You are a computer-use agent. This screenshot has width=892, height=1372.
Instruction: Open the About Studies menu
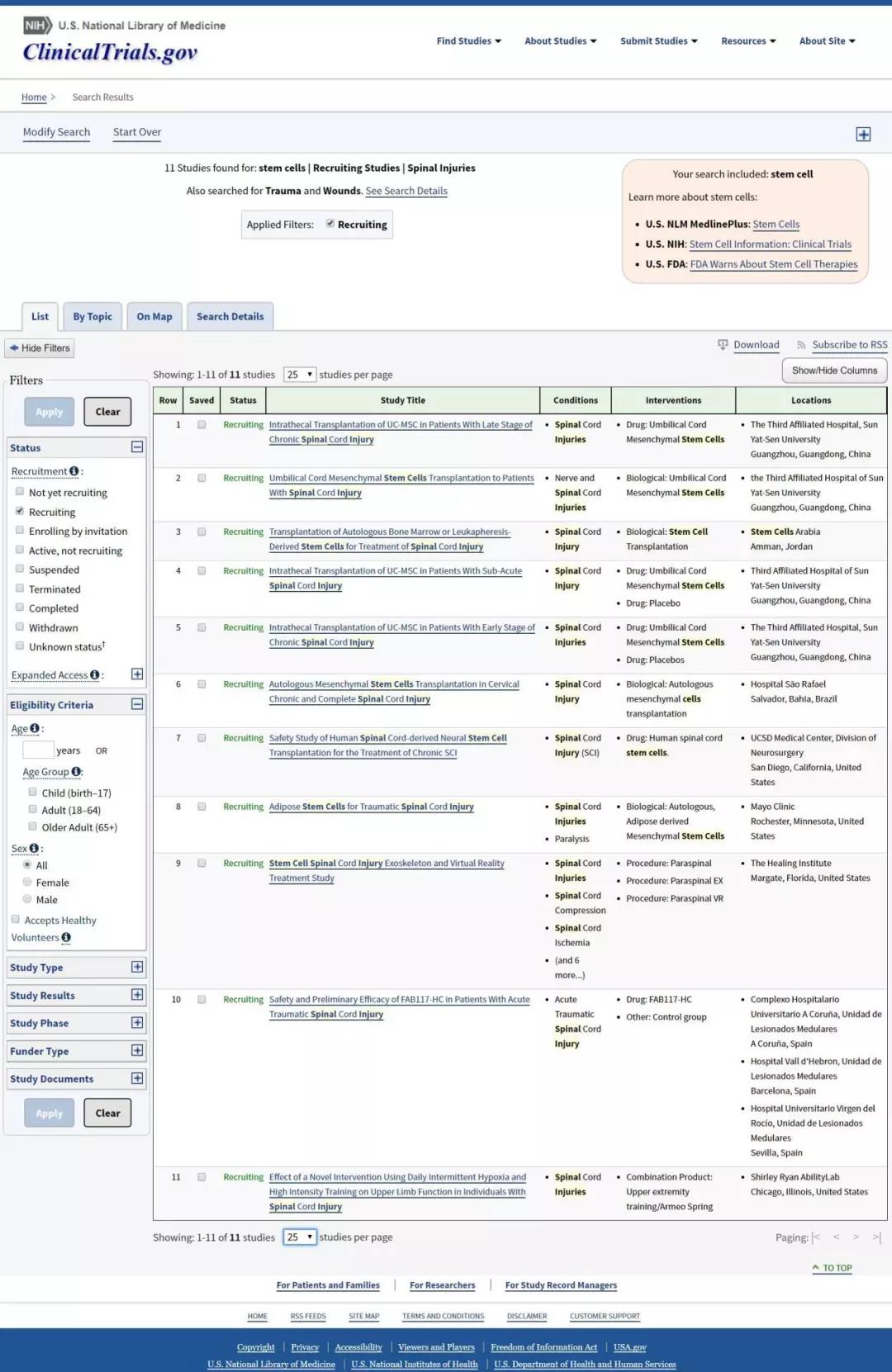pos(561,40)
